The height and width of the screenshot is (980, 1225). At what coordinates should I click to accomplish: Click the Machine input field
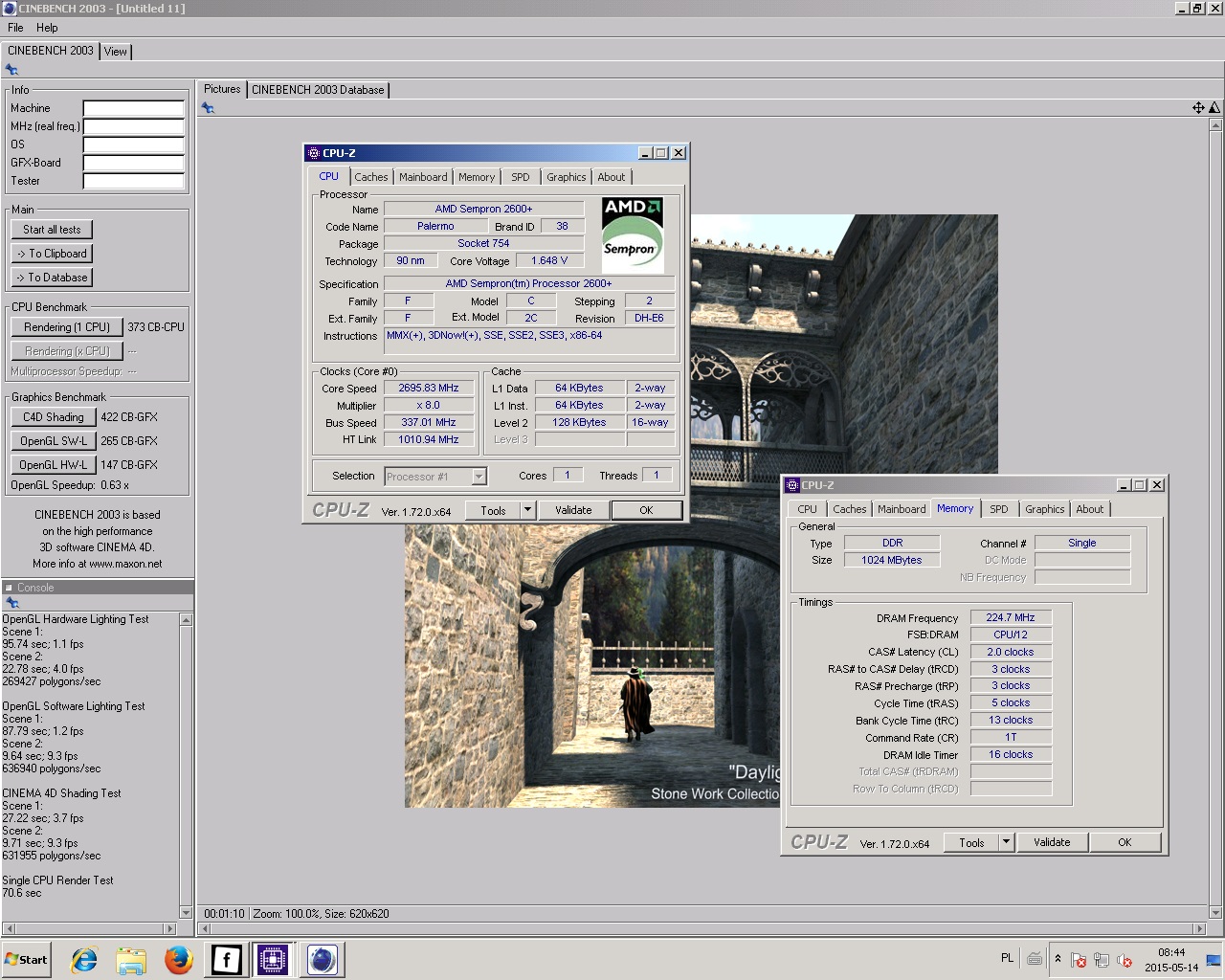click(133, 108)
